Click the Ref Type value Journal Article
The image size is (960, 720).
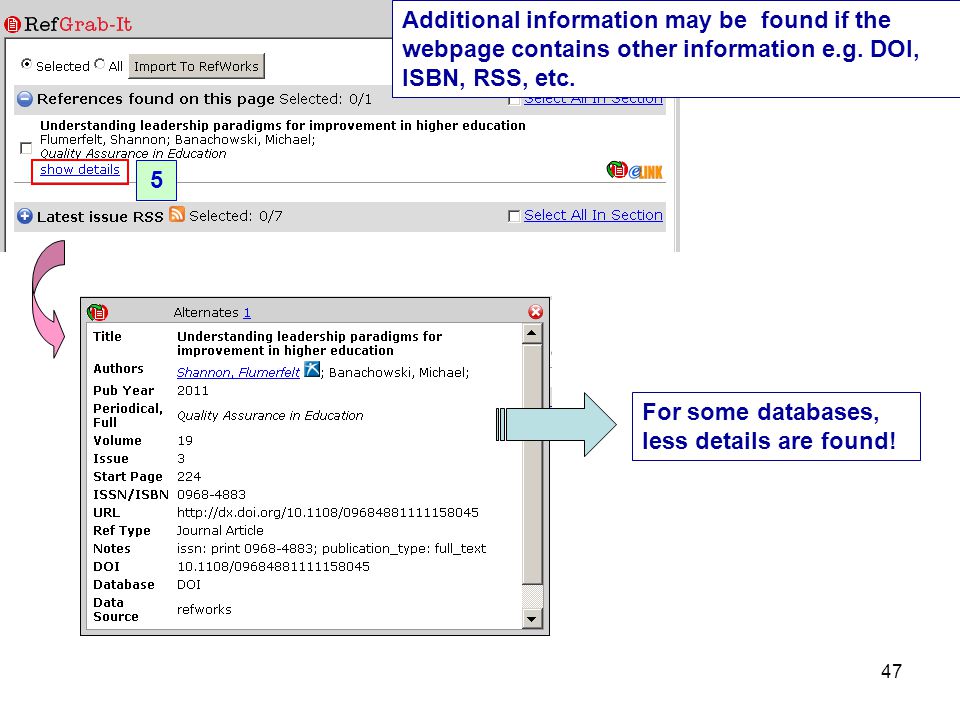click(x=220, y=531)
